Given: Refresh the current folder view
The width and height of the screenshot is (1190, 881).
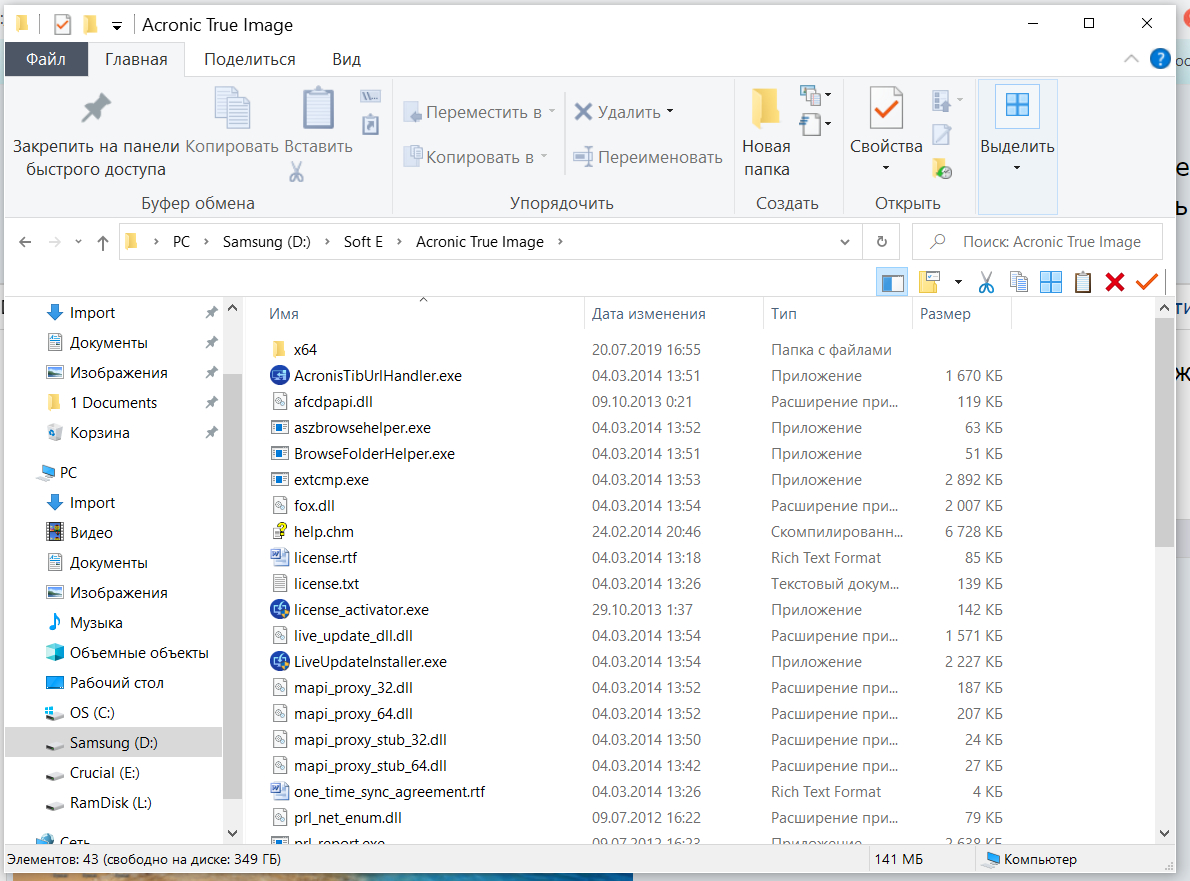Looking at the screenshot, I should pyautogui.click(x=881, y=242).
